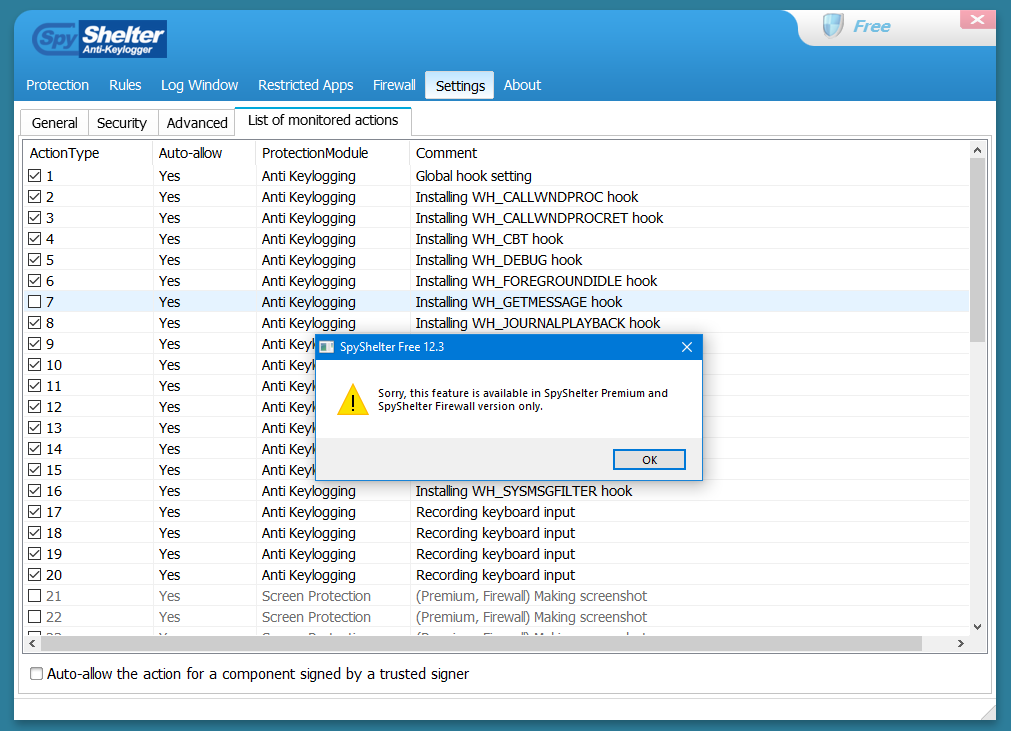This screenshot has height=731, width=1011.
Task: Sort by Auto-allow column header
Action: (x=204, y=153)
